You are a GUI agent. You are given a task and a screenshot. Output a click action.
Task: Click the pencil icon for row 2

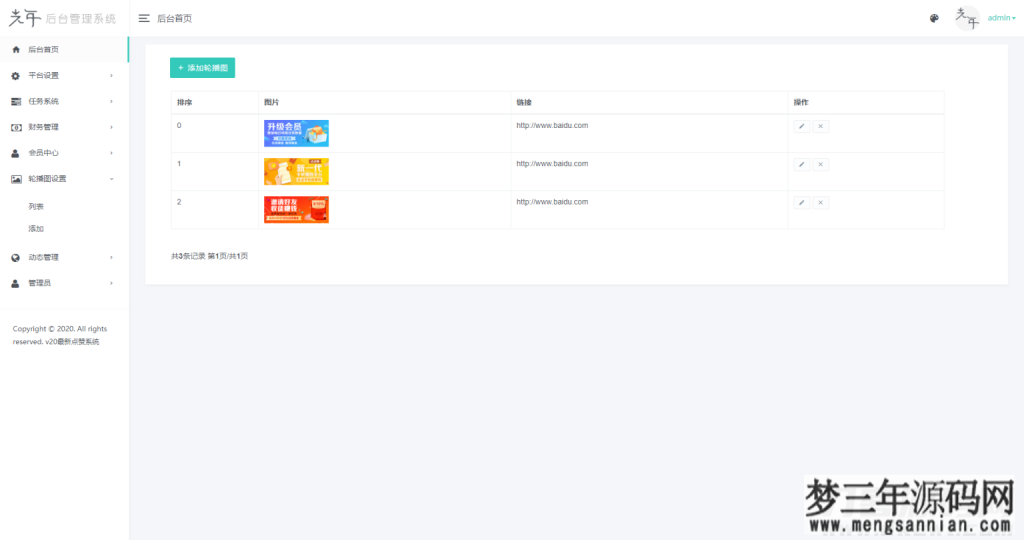801,202
